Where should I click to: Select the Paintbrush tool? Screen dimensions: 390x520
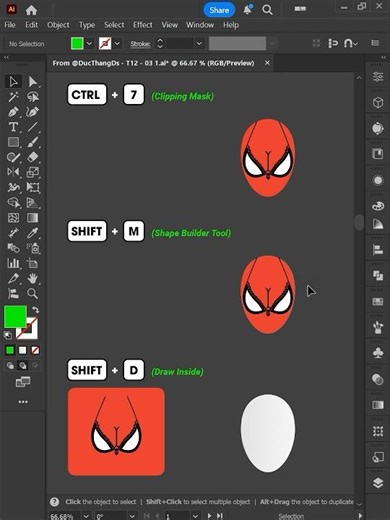point(33,142)
